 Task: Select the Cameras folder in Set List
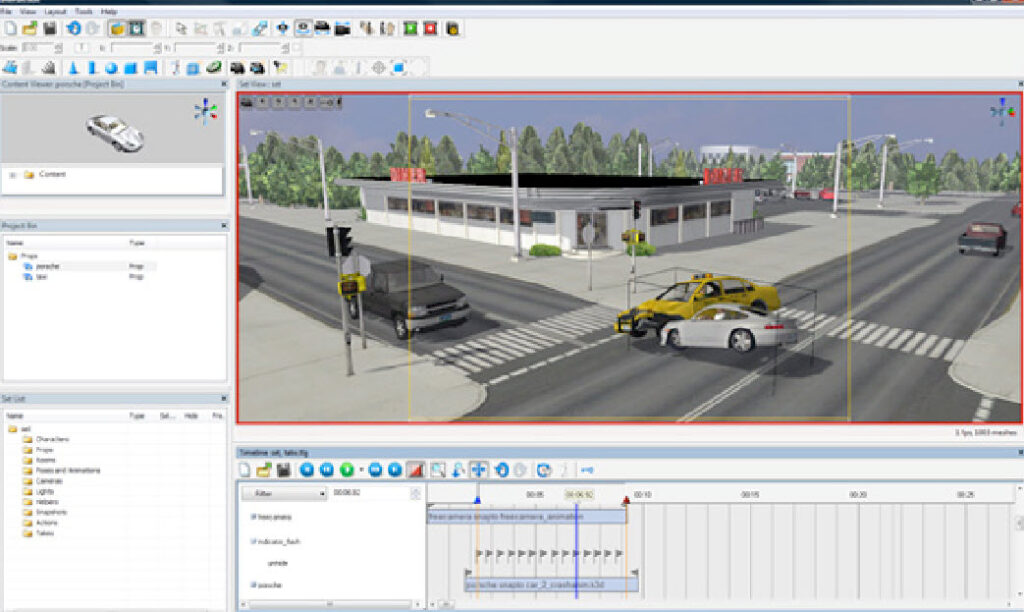[x=49, y=481]
